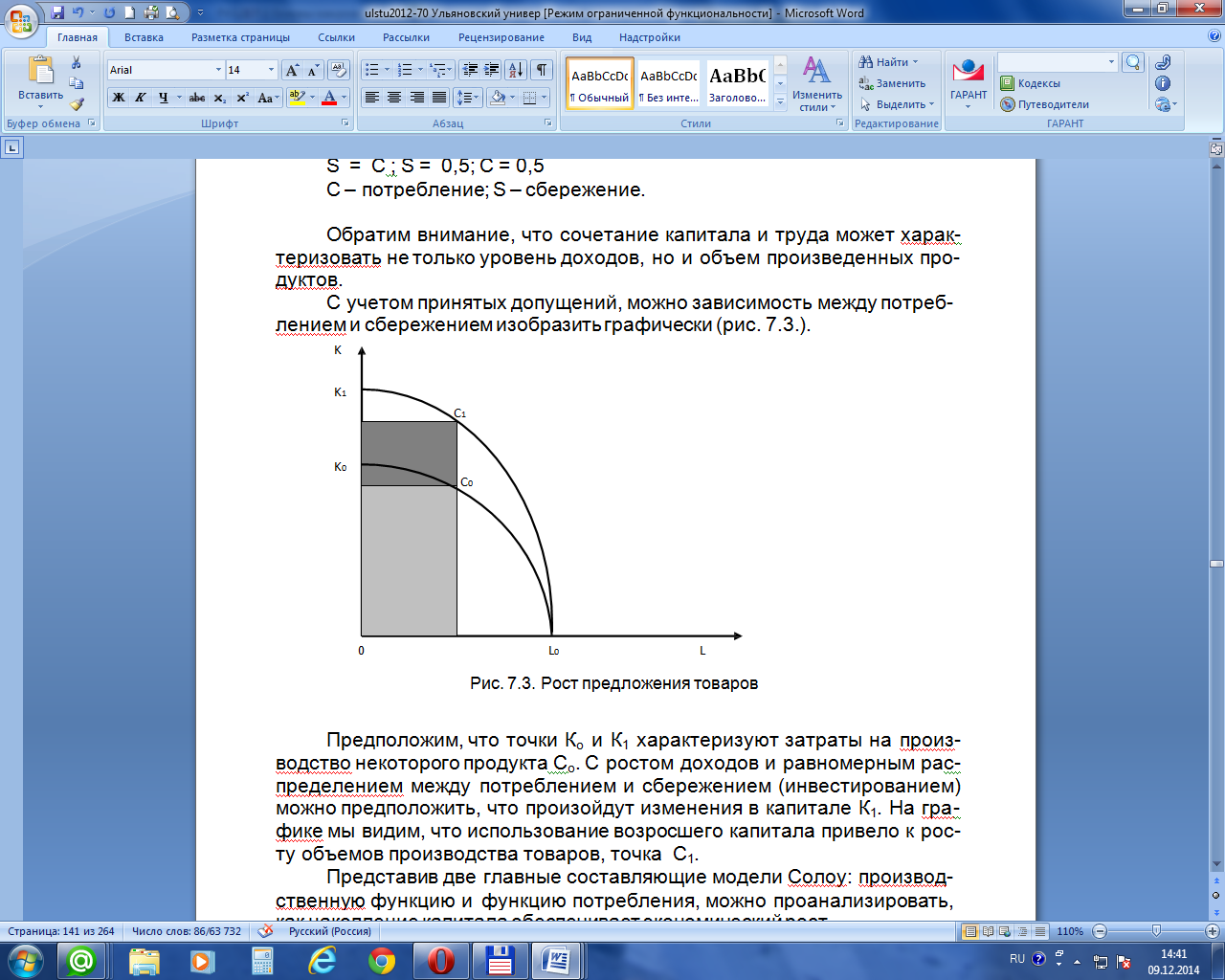Click the sort icon
Screen dimensions: 1225x980
coord(516,70)
